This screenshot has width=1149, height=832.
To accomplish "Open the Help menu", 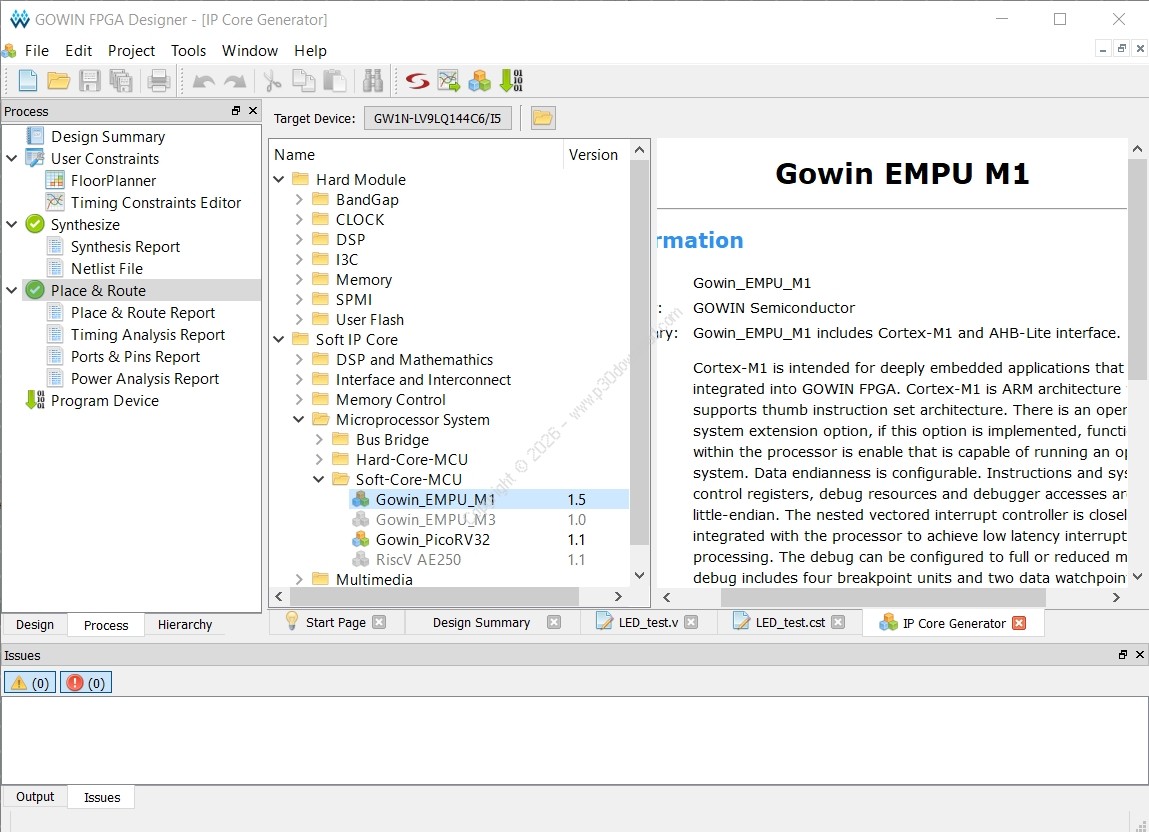I will pyautogui.click(x=311, y=51).
